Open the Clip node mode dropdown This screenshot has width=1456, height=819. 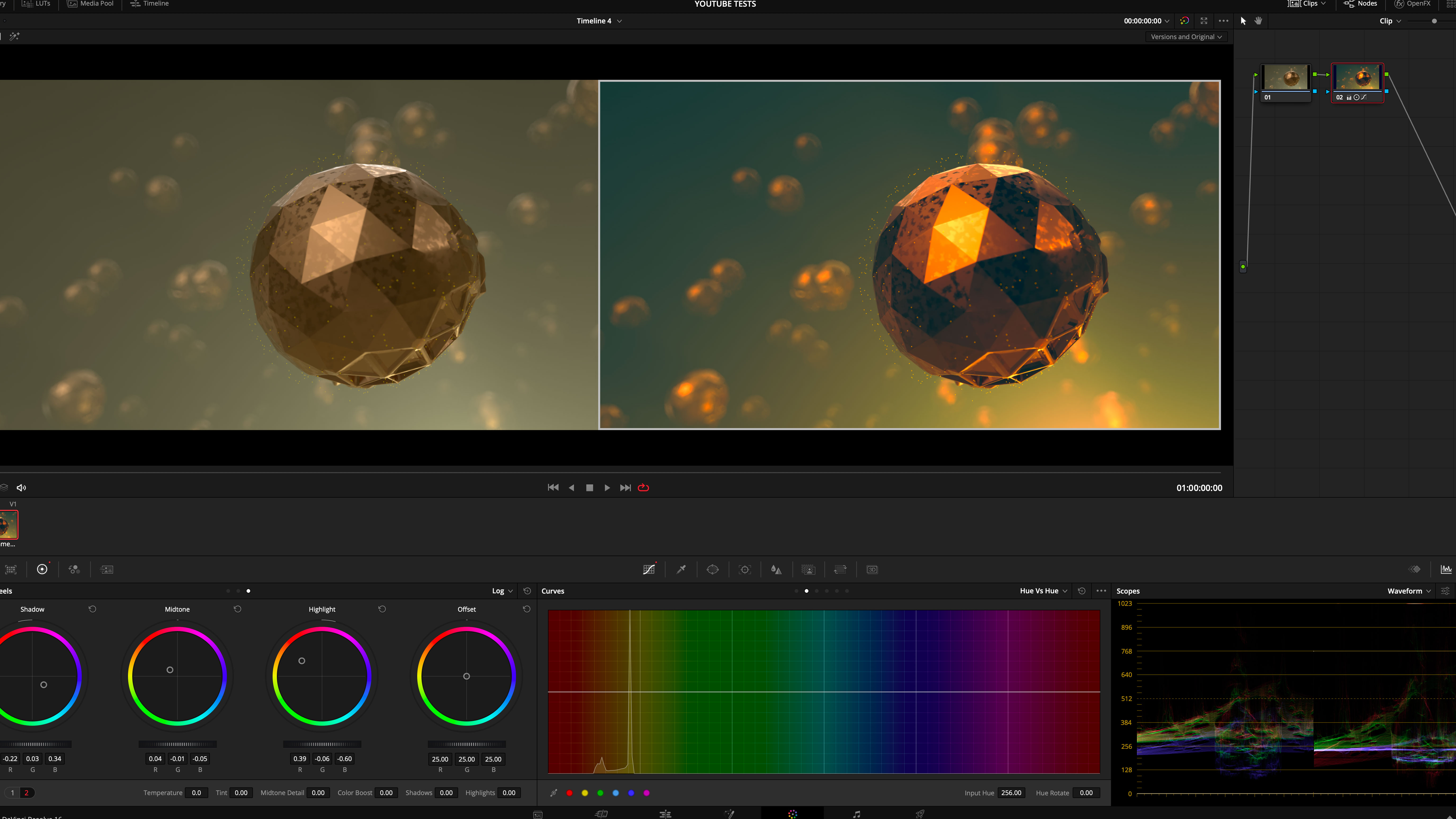click(x=1390, y=21)
